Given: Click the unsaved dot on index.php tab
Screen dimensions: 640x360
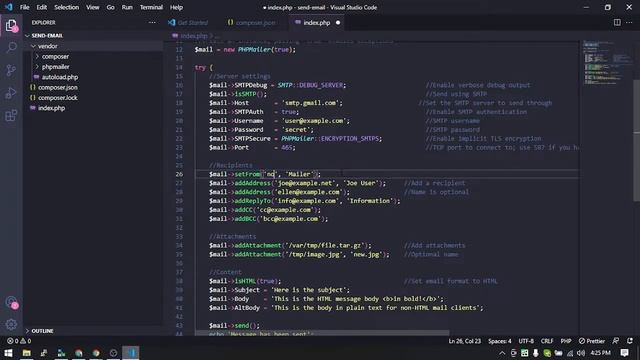Looking at the screenshot, I should [x=338, y=22].
